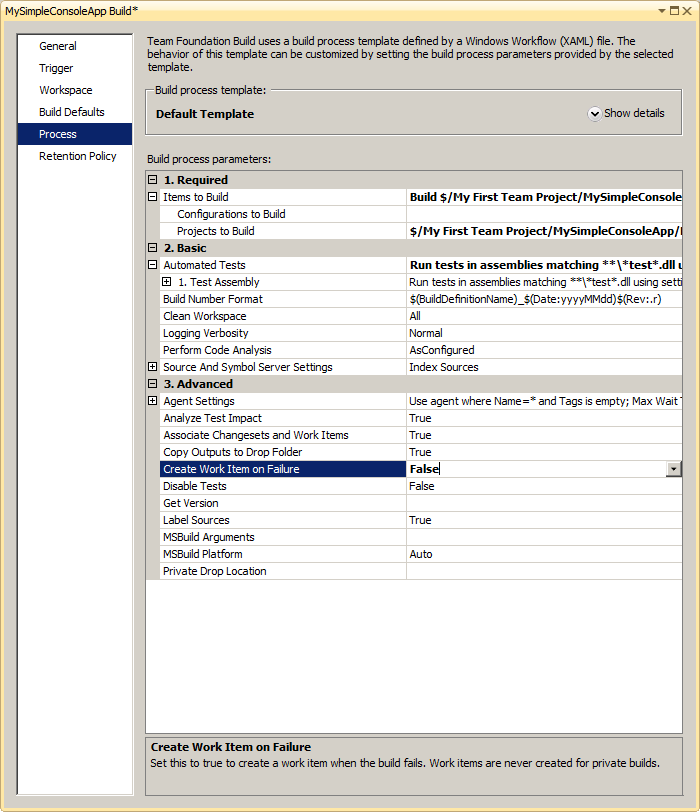Show details of the Default Template
This screenshot has height=812, width=700.
pos(626,113)
